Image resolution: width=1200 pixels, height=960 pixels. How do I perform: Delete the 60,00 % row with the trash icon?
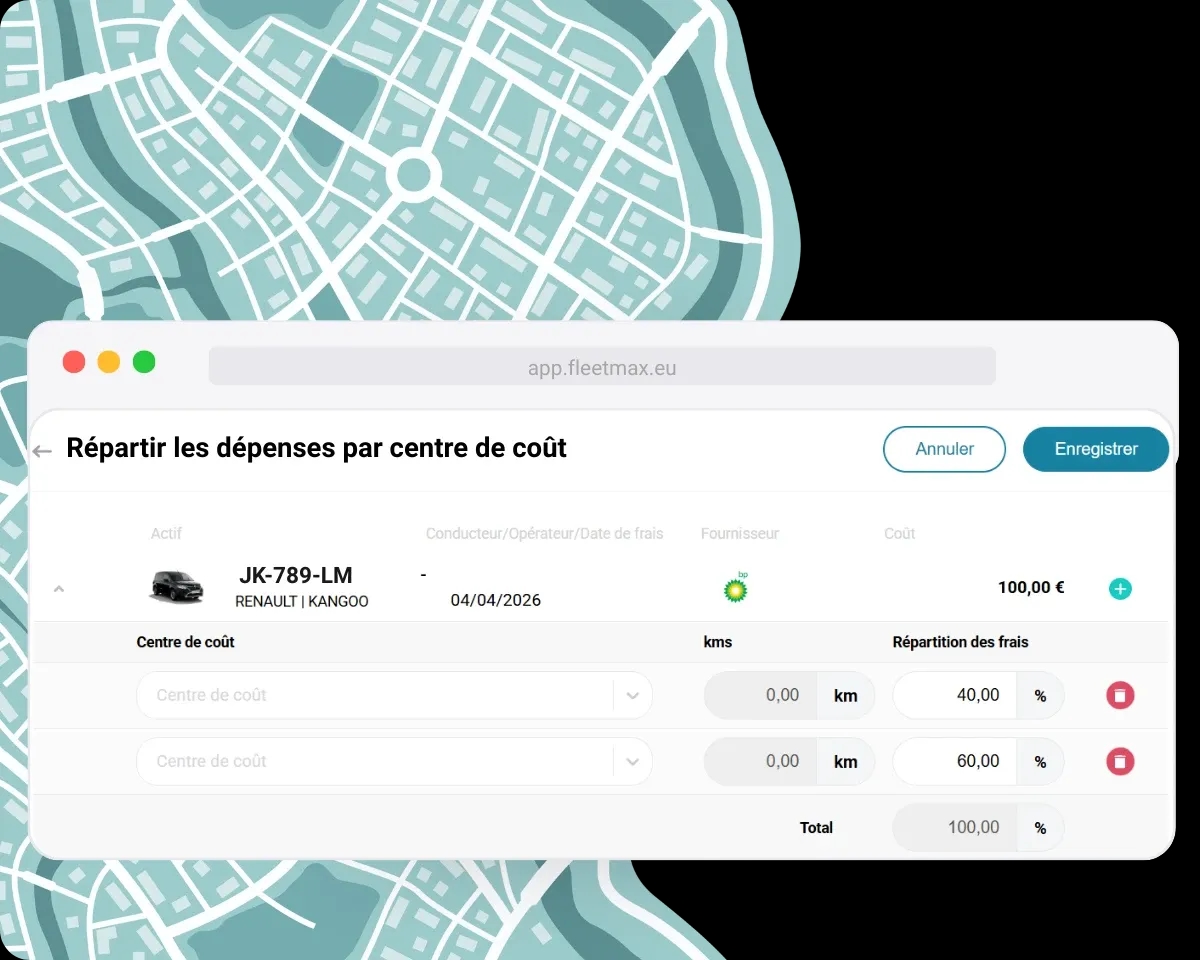(x=1120, y=762)
